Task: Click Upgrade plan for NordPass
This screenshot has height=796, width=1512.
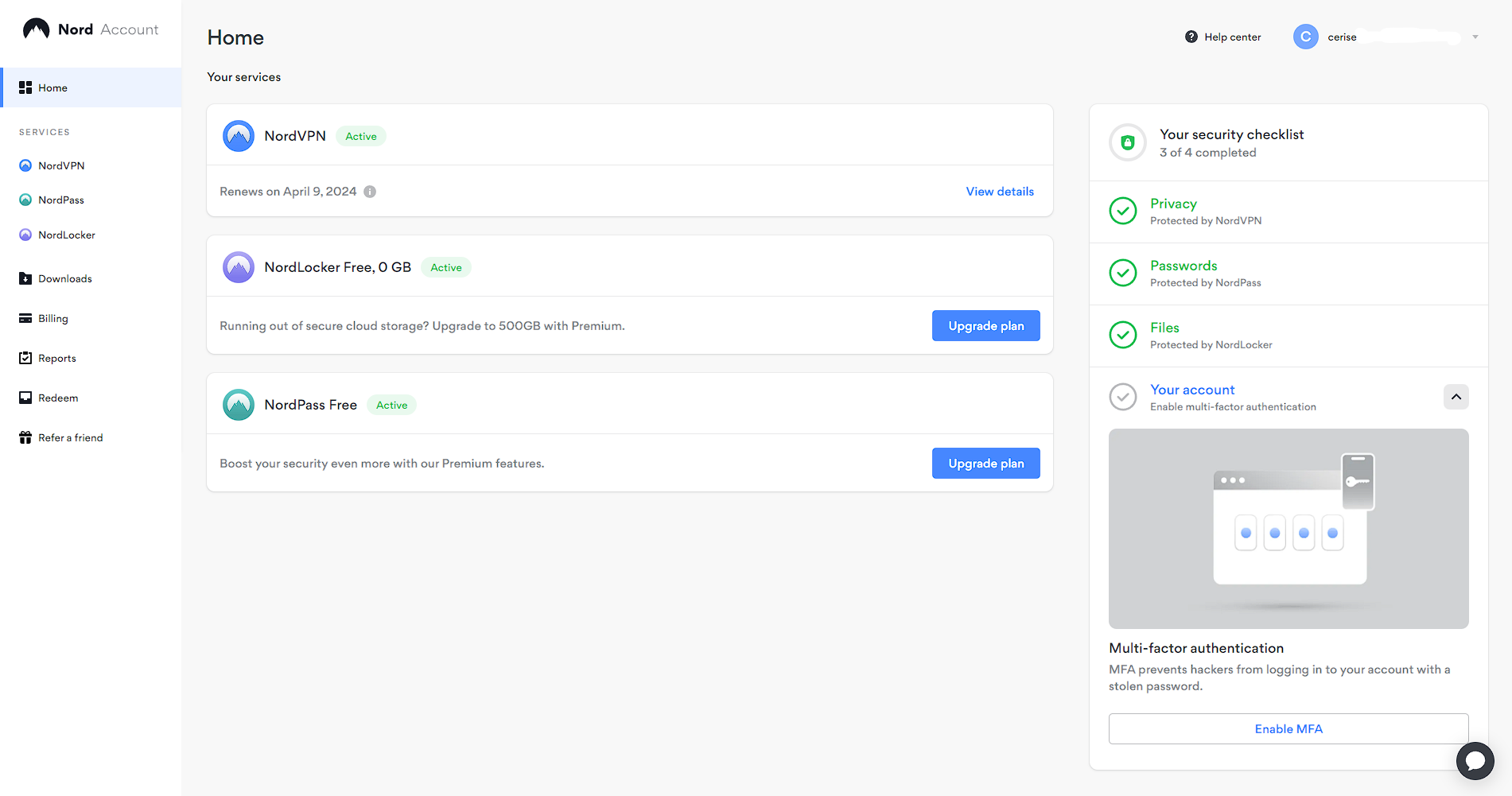Action: 986,463
